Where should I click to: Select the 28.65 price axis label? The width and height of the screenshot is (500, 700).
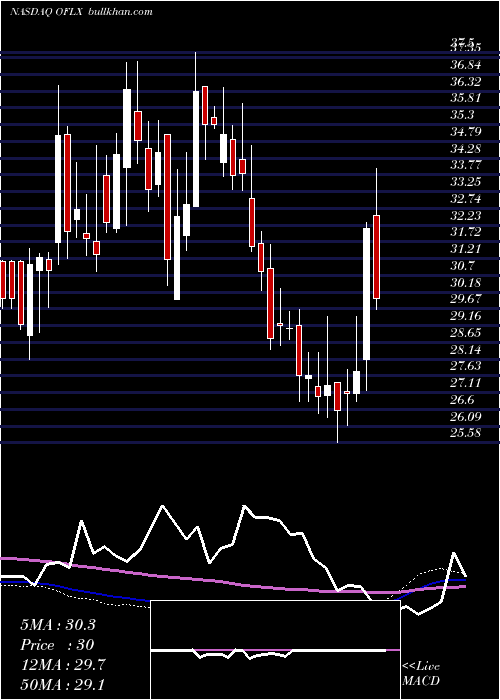pos(466,333)
